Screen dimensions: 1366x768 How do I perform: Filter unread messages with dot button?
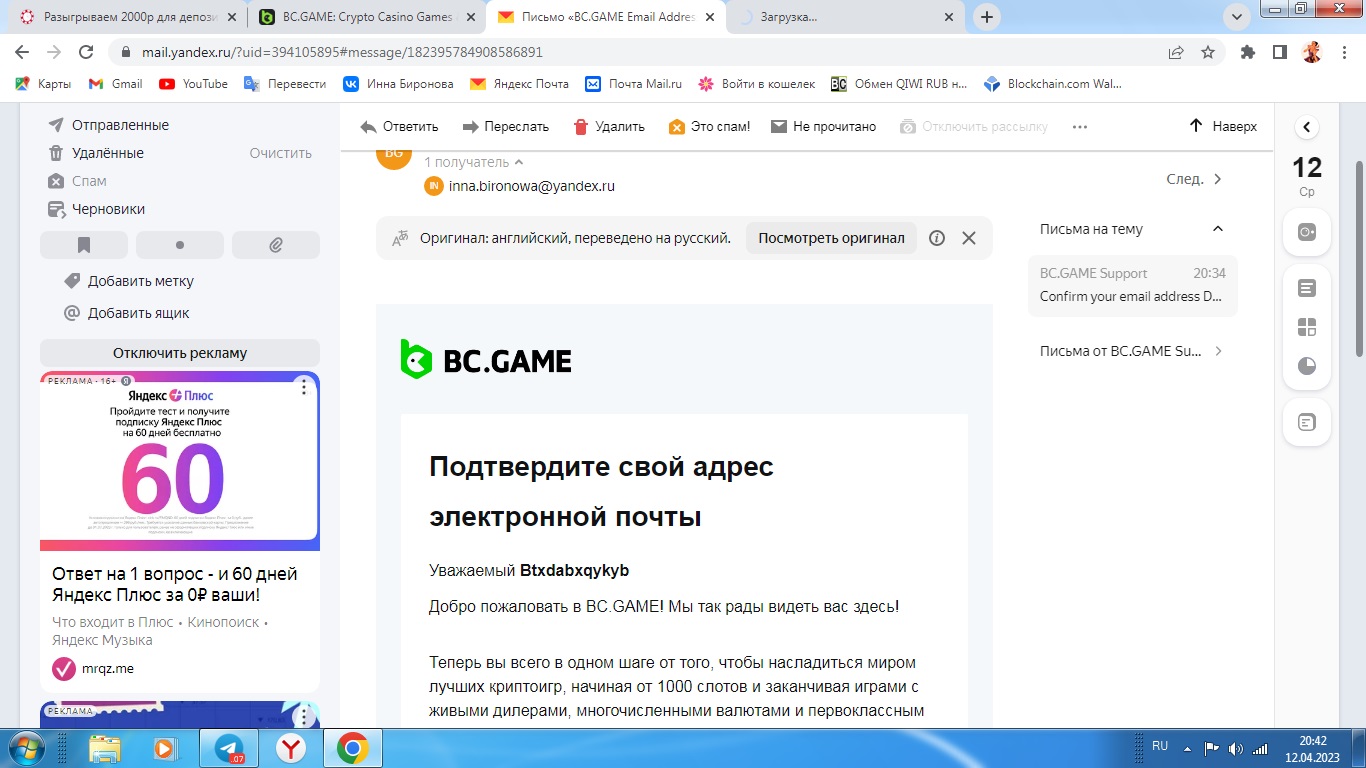point(180,245)
